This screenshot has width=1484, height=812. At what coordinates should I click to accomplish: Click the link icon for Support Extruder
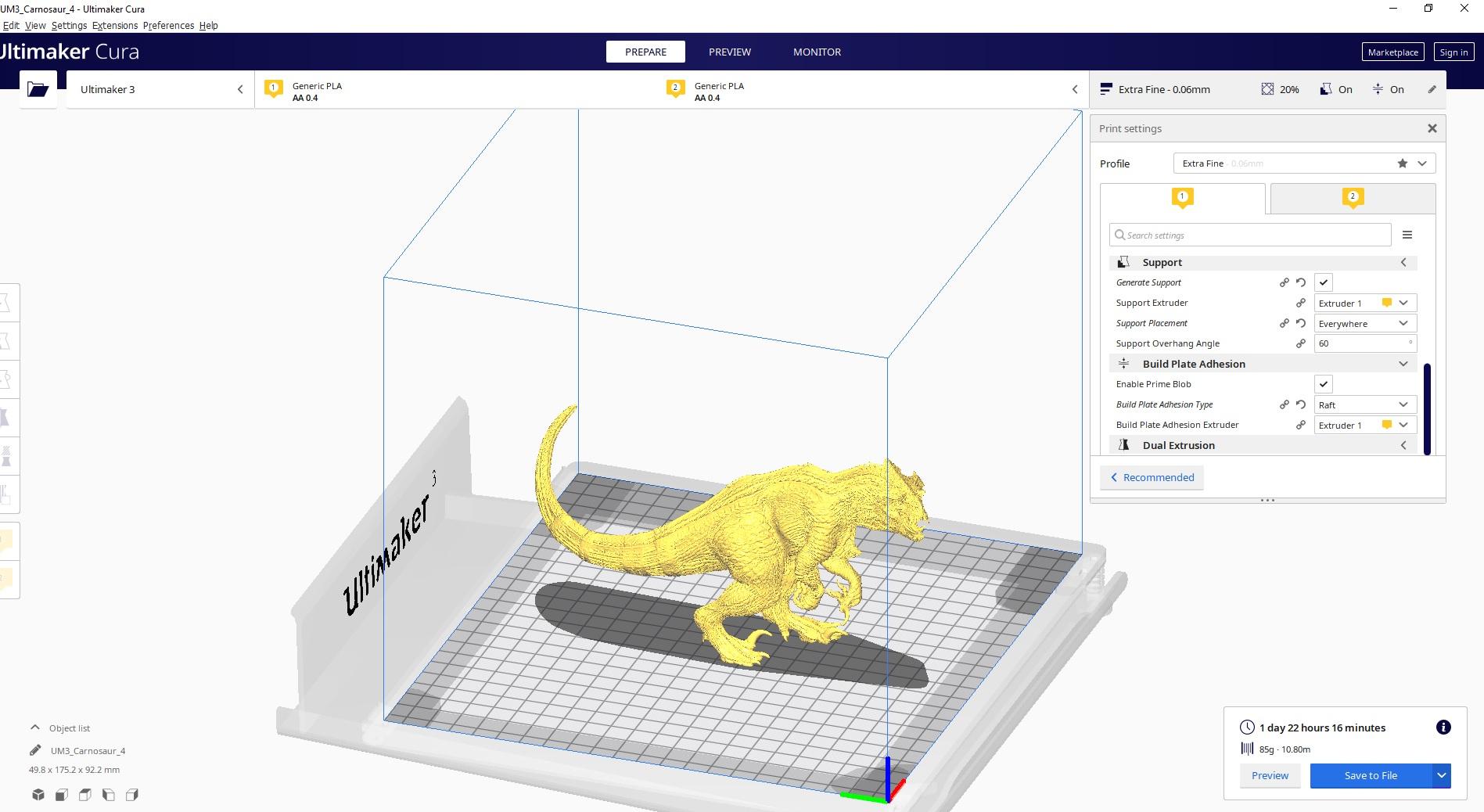1301,303
